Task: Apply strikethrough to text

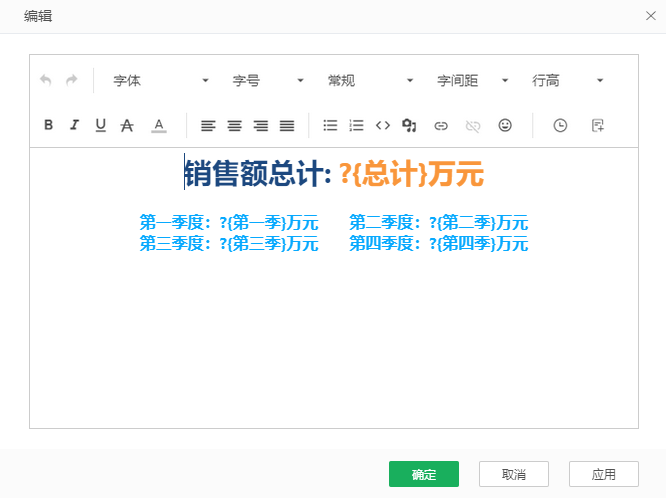Action: [127, 125]
